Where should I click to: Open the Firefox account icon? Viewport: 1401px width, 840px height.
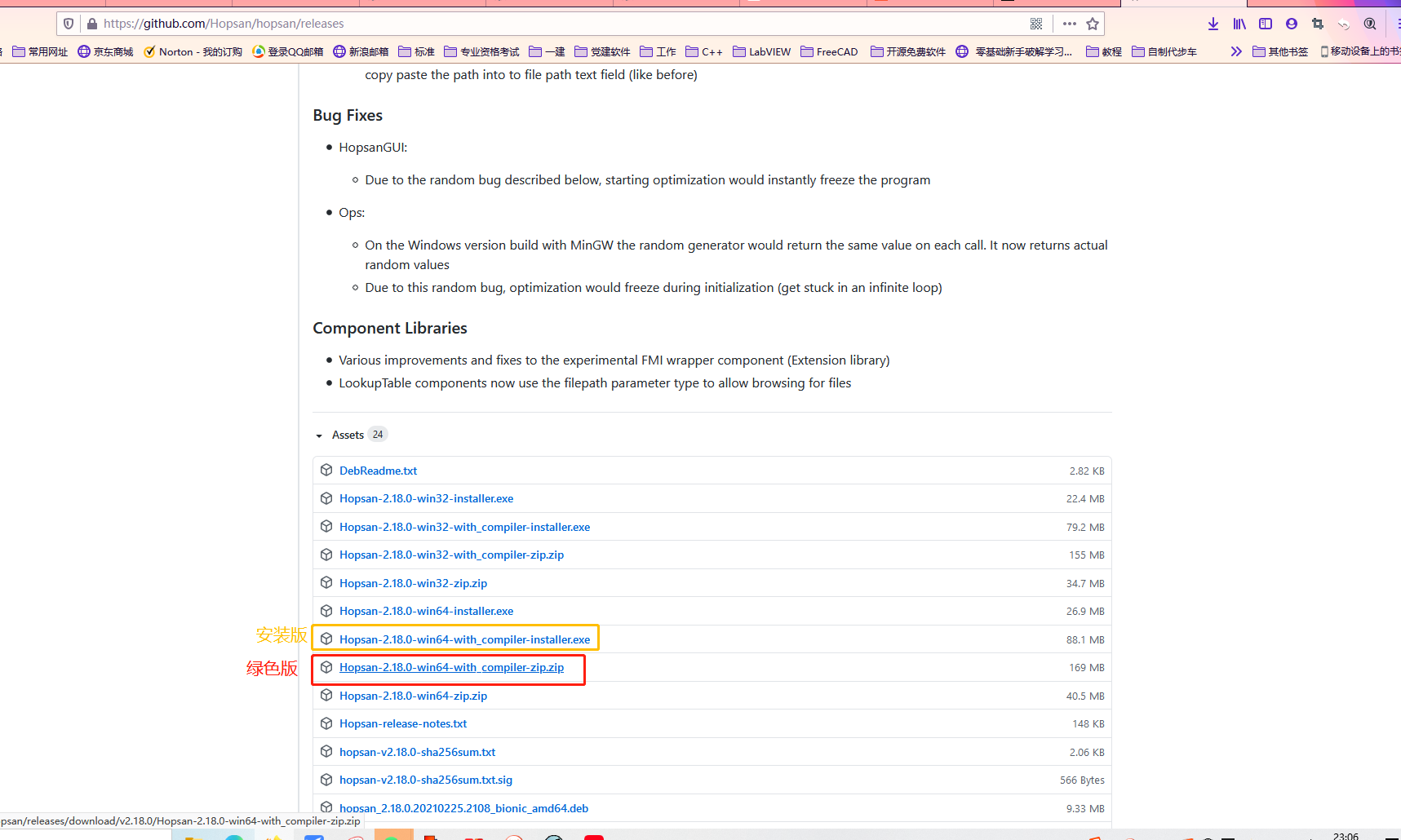click(x=1292, y=24)
